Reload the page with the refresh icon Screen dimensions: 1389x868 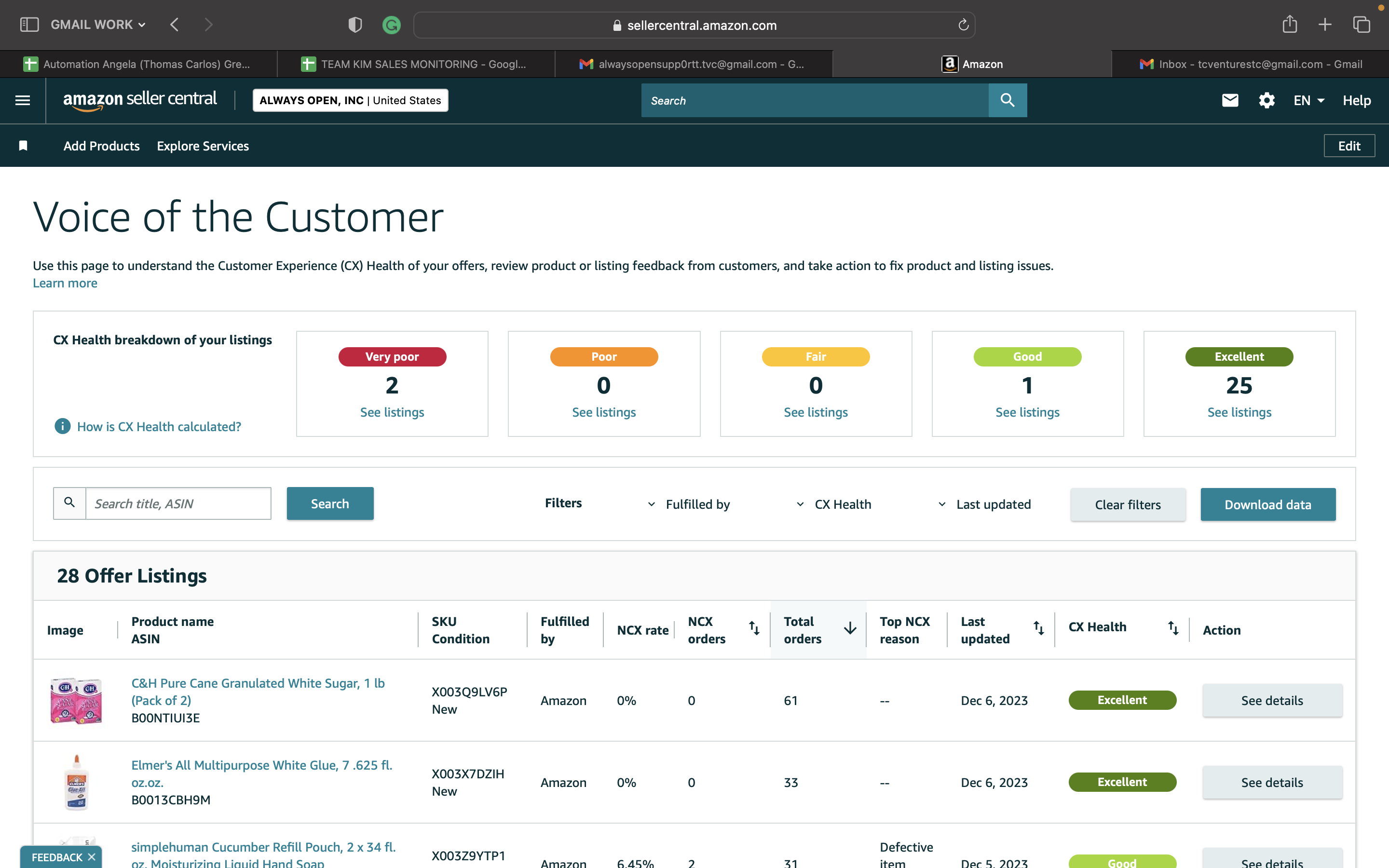tap(963, 25)
